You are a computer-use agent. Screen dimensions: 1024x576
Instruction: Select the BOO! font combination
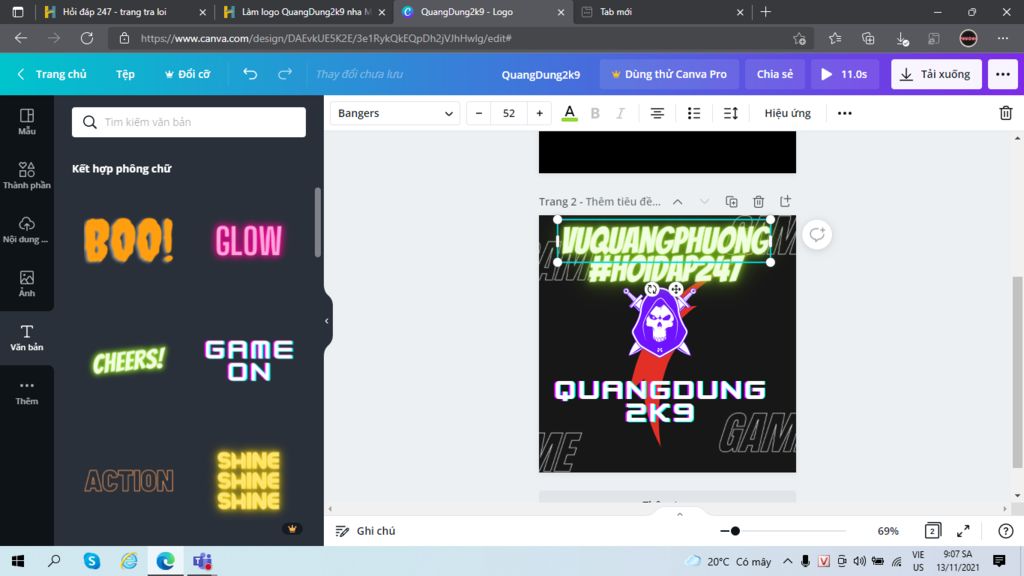tap(129, 240)
